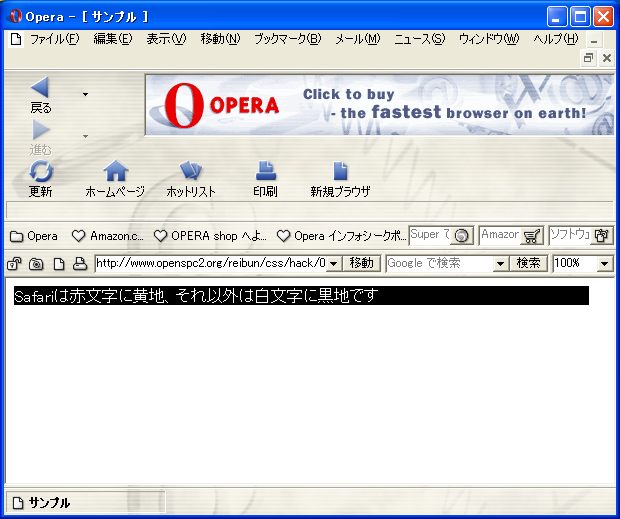
Task: Click the Forward (進む) arrow icon
Action: point(41,130)
